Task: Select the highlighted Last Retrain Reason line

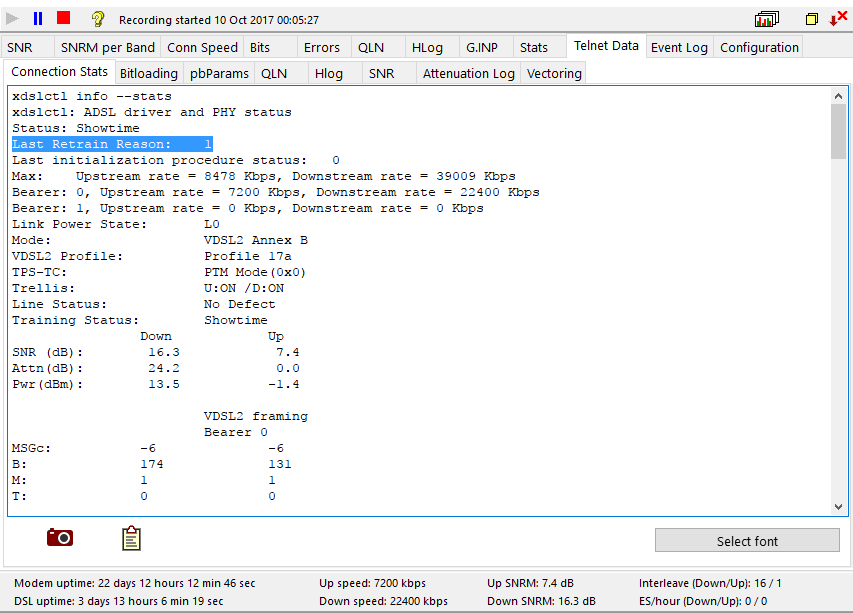Action: 112,144
